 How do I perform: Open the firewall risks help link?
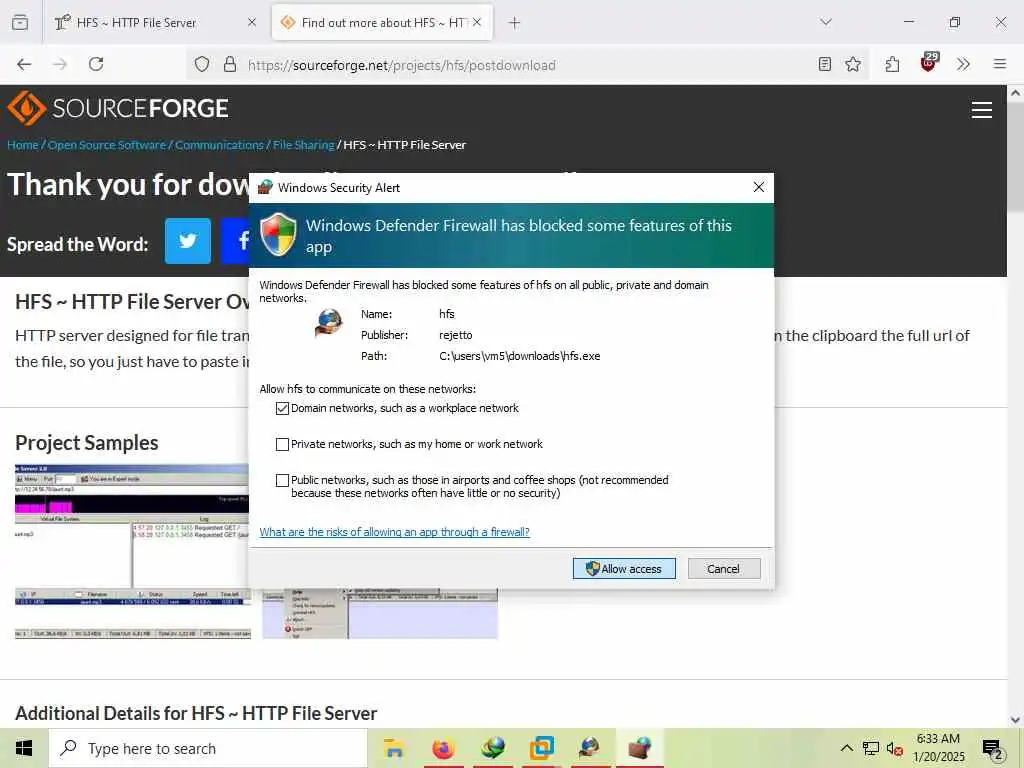[x=394, y=532]
